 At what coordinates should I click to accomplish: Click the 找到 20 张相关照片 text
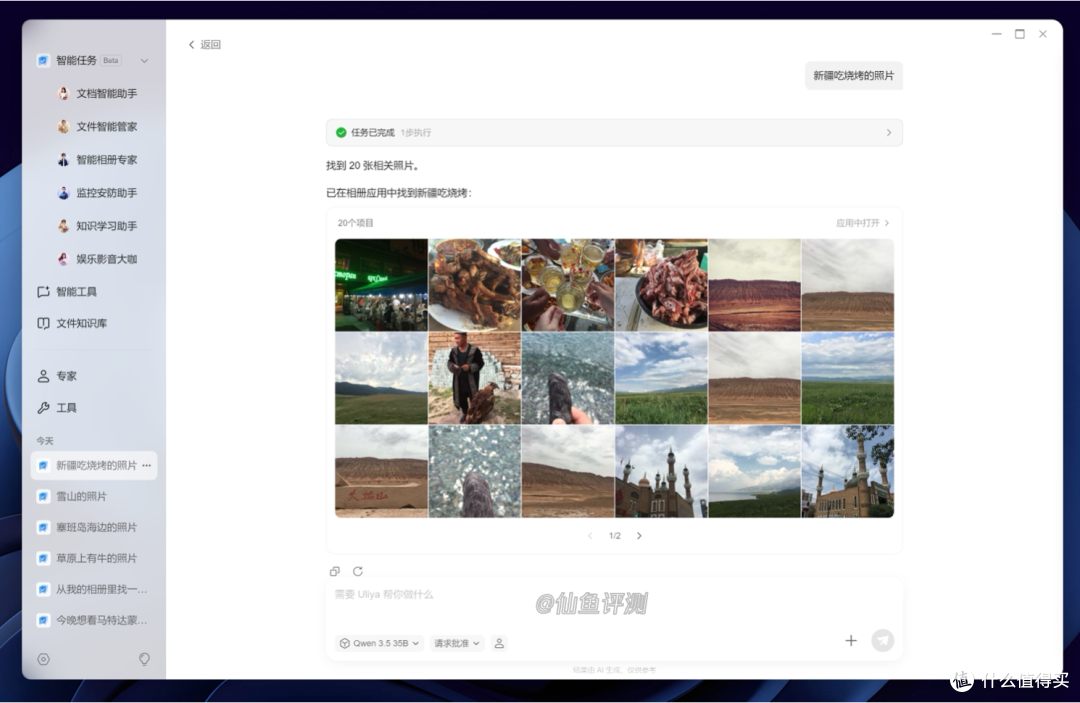pyautogui.click(x=373, y=165)
